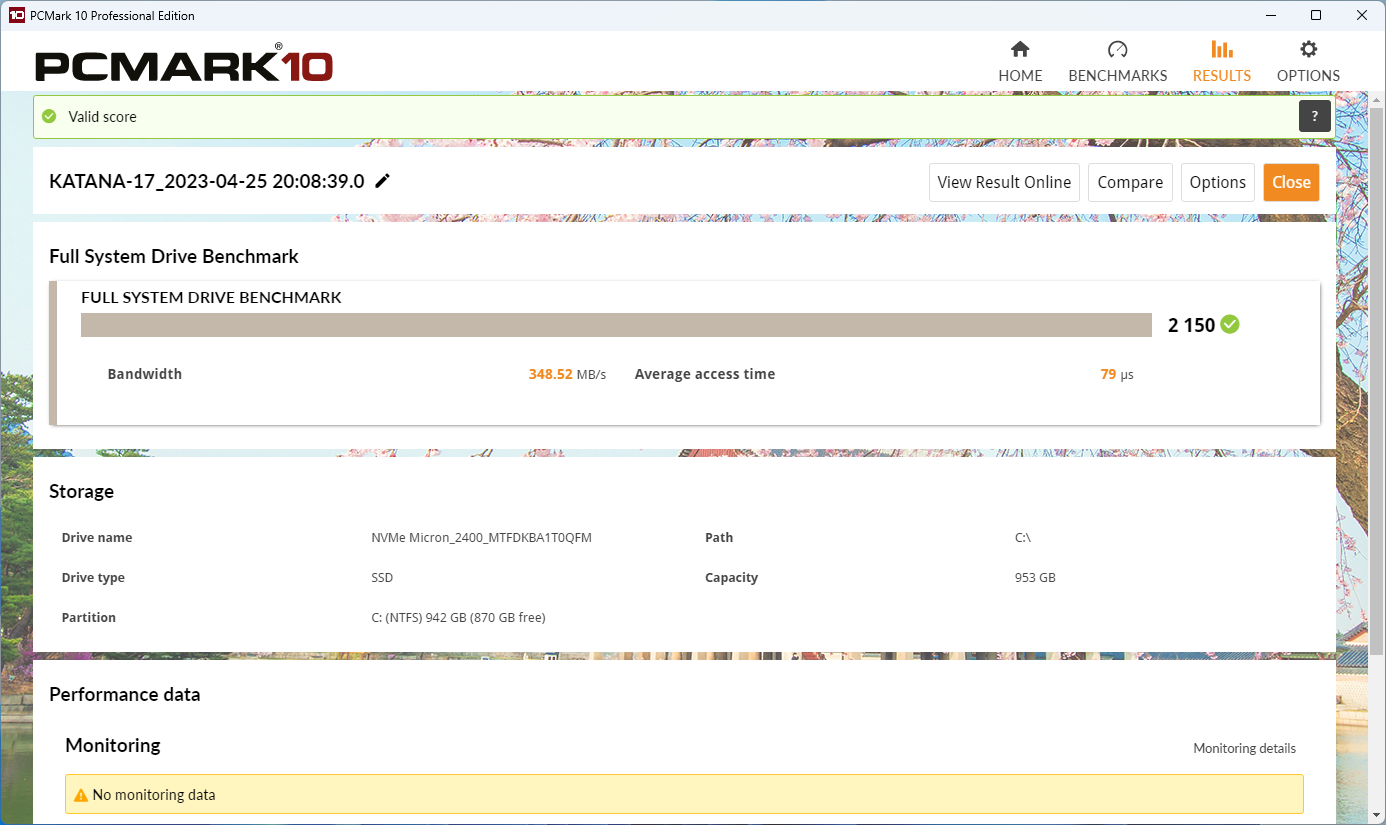The image size is (1386, 825).
Task: Open the Benchmarks gauge icon
Action: click(x=1117, y=49)
